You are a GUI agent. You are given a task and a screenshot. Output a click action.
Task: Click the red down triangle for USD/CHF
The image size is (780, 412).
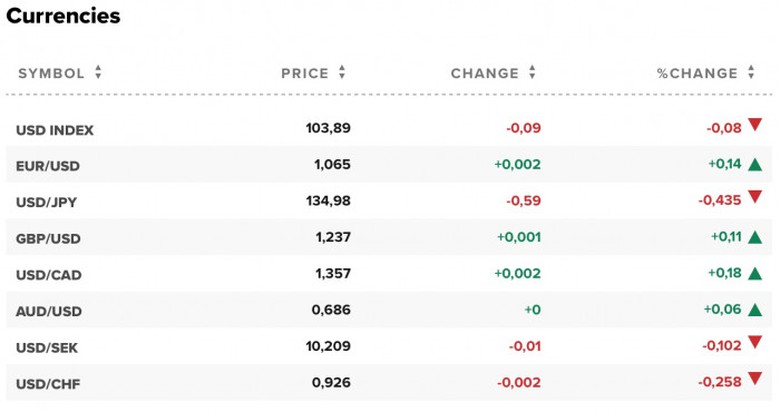click(755, 379)
